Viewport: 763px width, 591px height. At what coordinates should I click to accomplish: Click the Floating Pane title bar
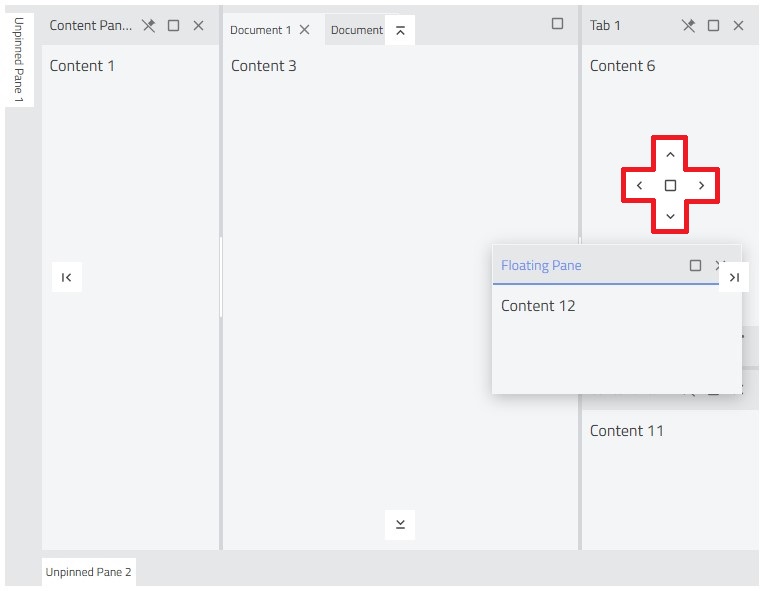[590, 266]
